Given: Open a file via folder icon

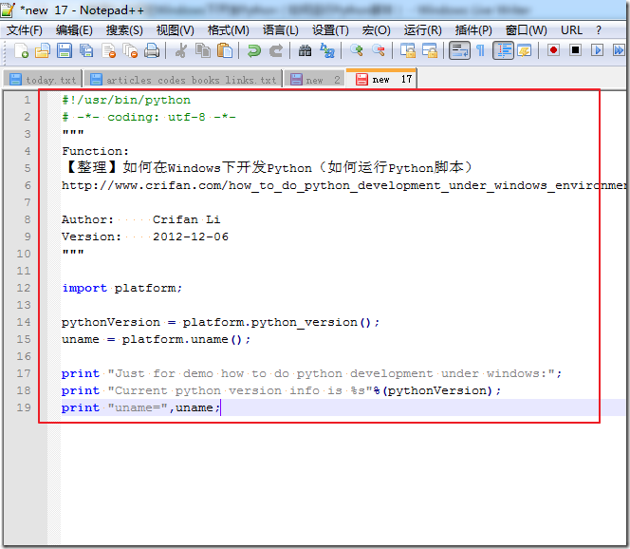Looking at the screenshot, I should point(42,51).
